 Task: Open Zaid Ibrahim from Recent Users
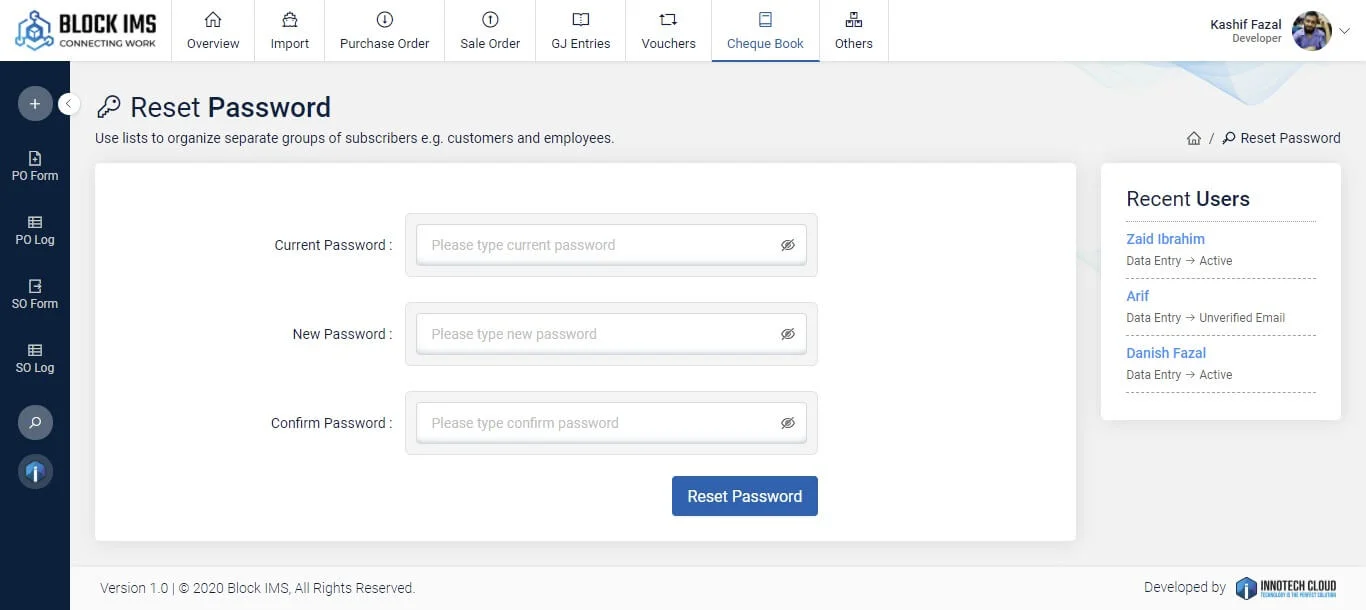[1165, 239]
